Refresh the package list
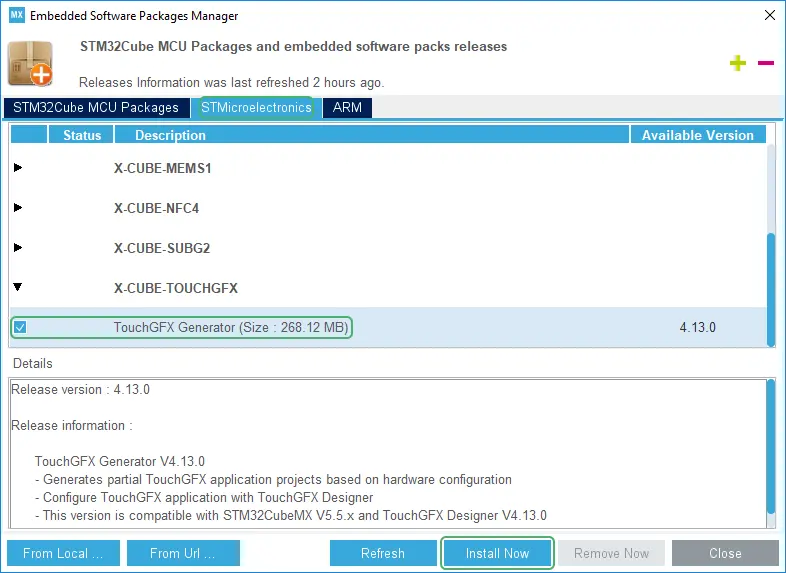This screenshot has width=786, height=573. (383, 553)
